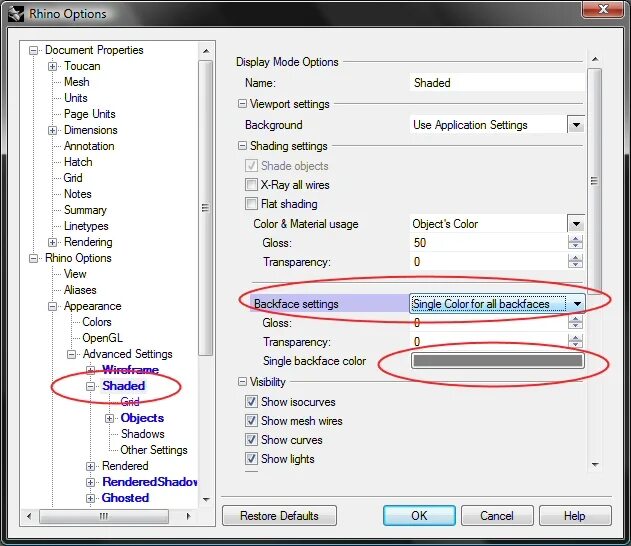Close the Rhino Options dialog
The height and width of the screenshot is (546, 631).
click(603, 9)
